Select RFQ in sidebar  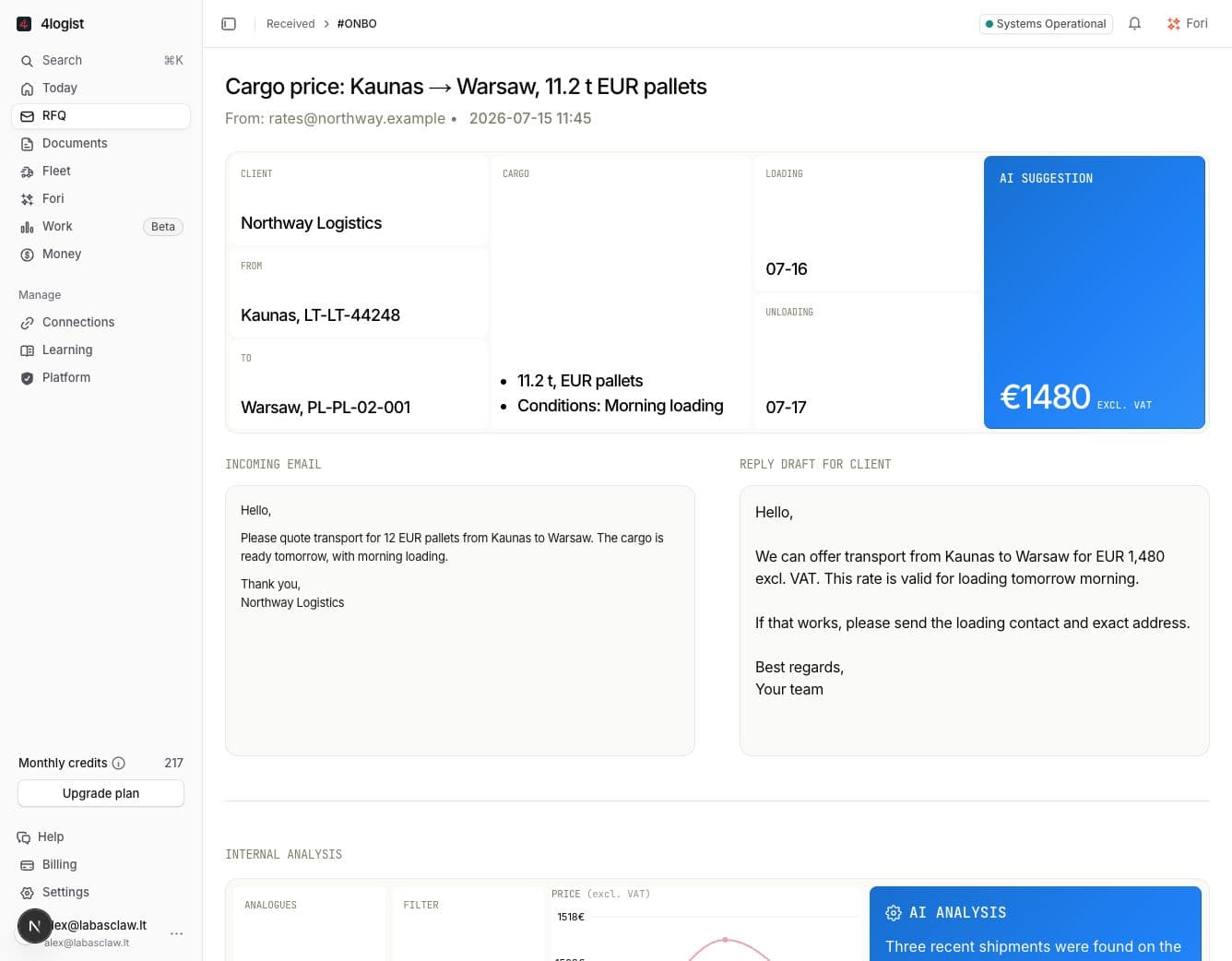click(101, 115)
